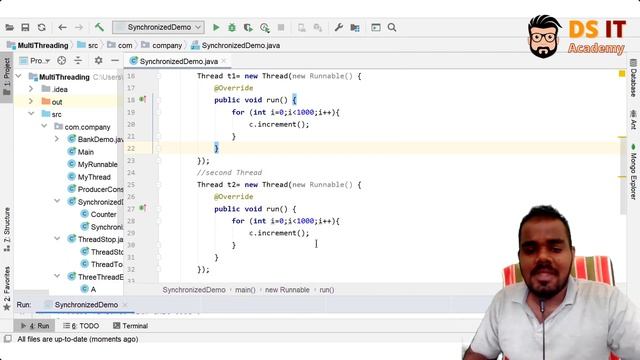Click the yellow inspection indicator in editor

click(622, 74)
